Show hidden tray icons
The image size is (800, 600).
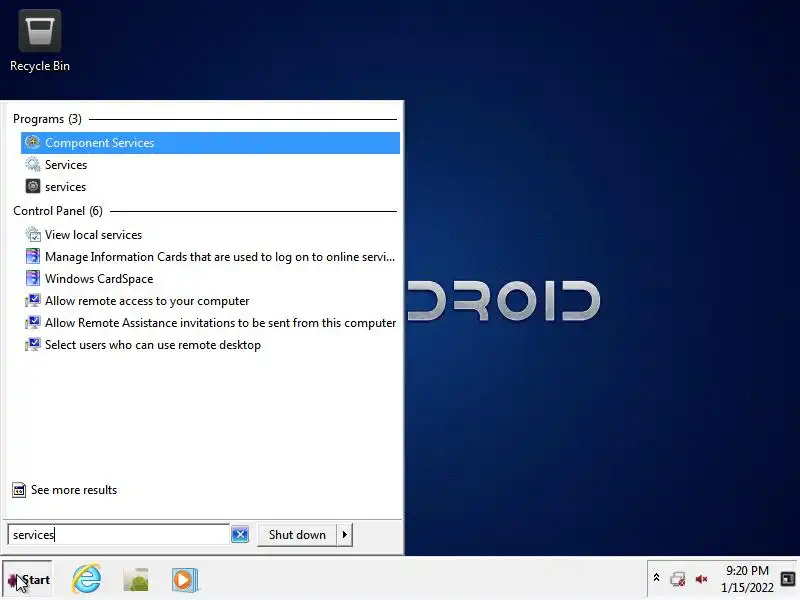click(657, 578)
